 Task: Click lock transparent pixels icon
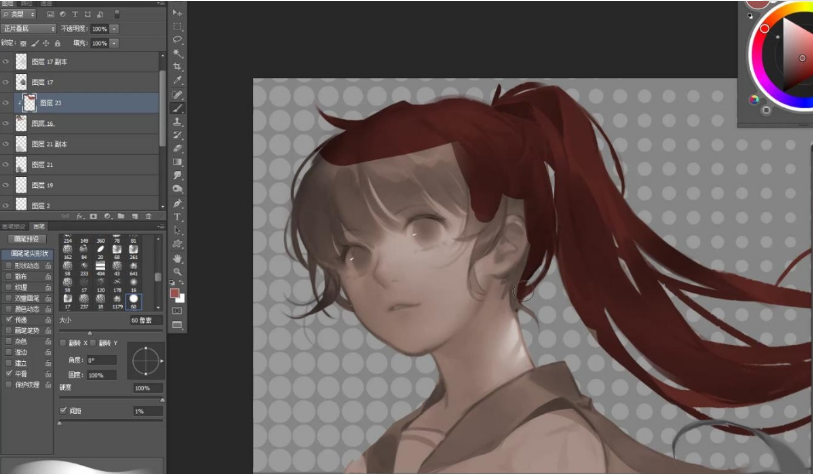click(23, 44)
